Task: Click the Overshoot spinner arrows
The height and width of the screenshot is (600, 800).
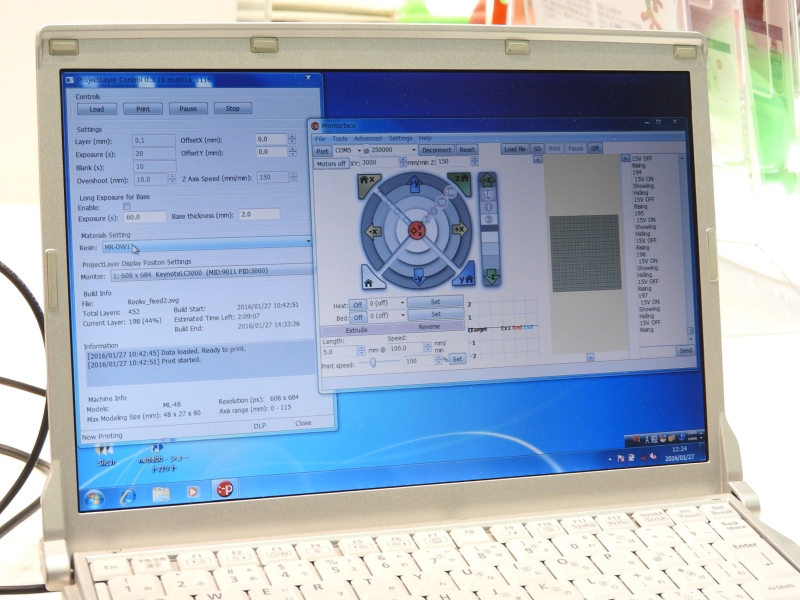Action: 172,179
